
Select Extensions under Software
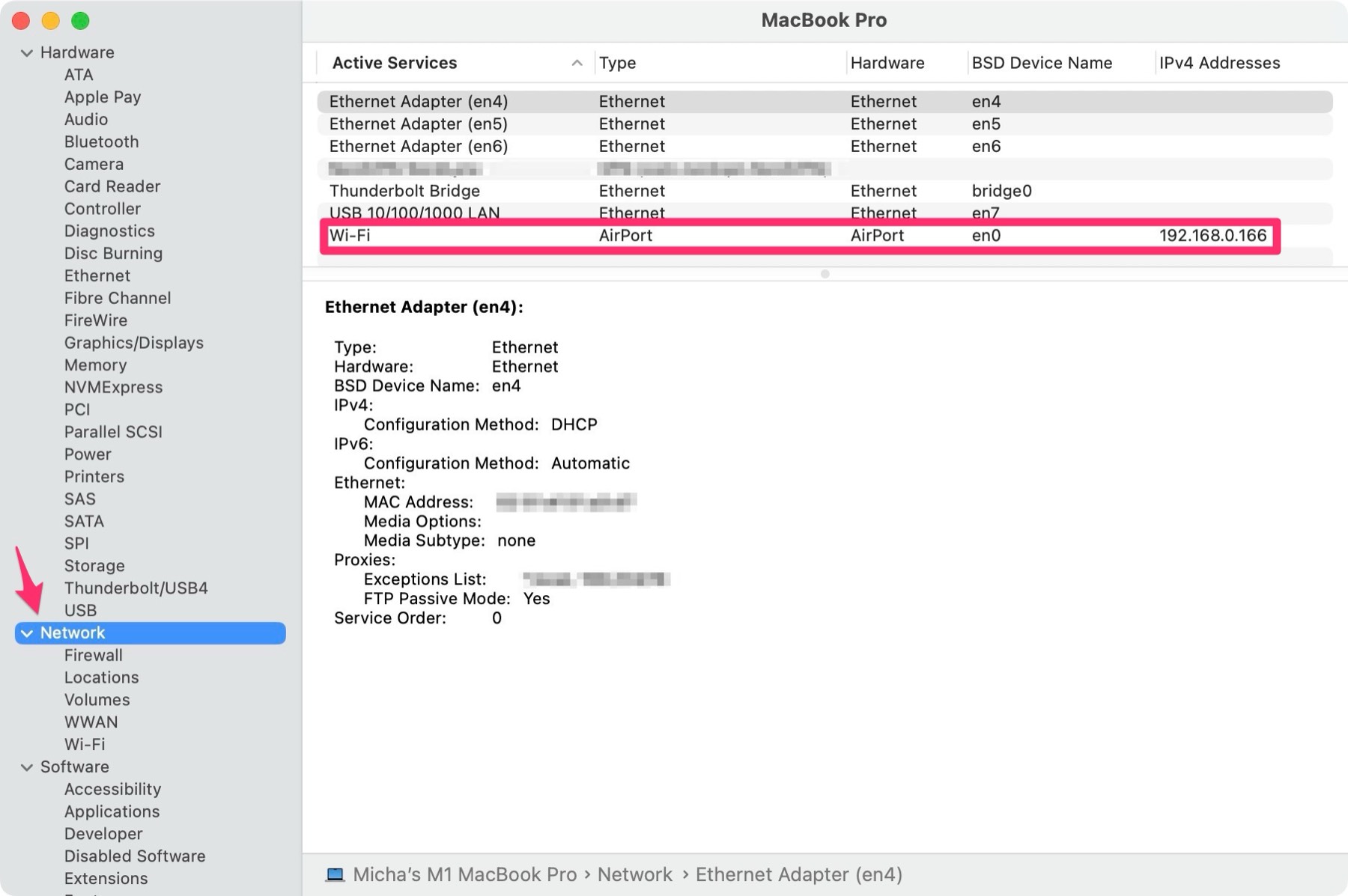coord(106,879)
